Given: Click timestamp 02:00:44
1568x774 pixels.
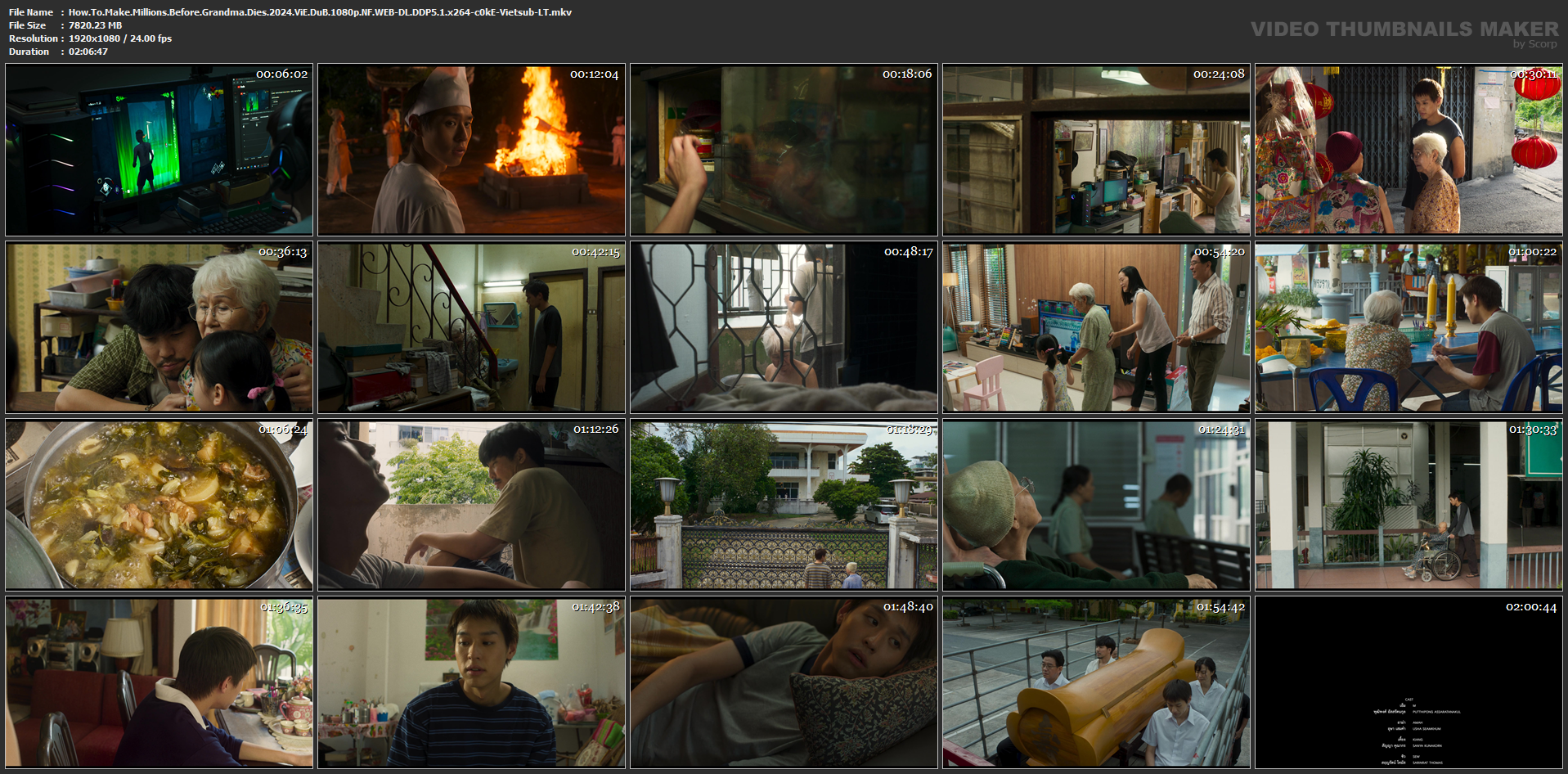Looking at the screenshot, I should (1531, 607).
